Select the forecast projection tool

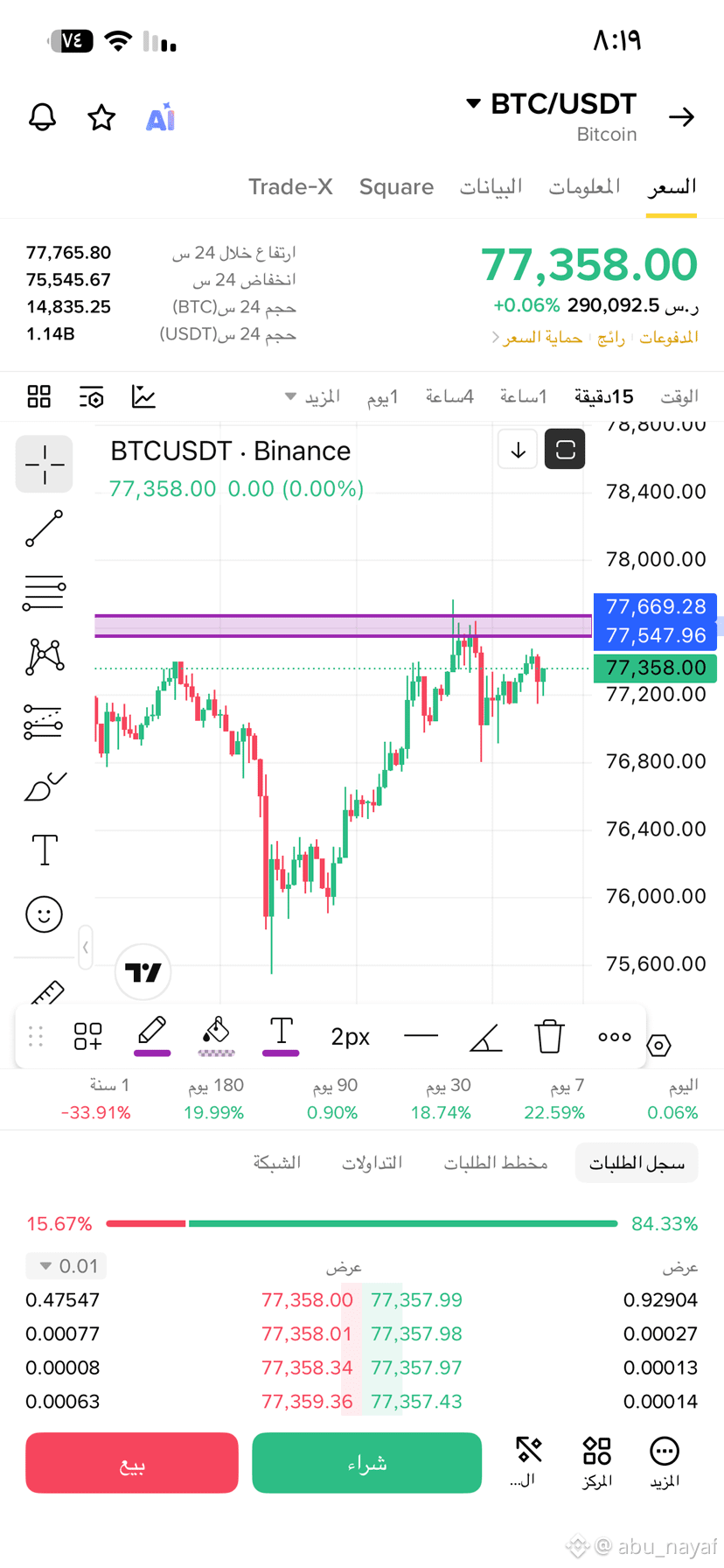pyautogui.click(x=45, y=722)
